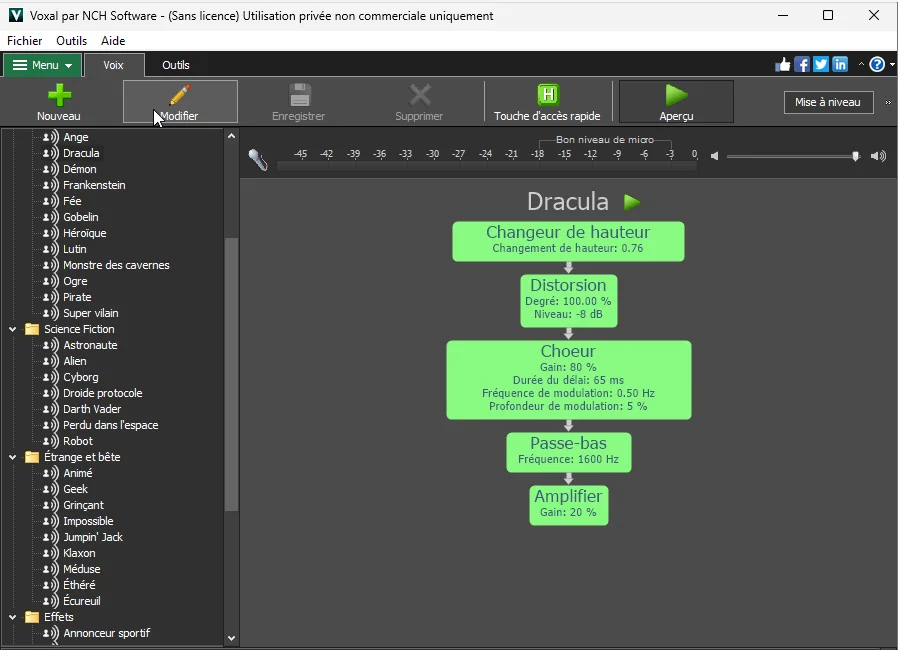Select the Darth Vader voice
The width and height of the screenshot is (898, 650).
tap(92, 409)
